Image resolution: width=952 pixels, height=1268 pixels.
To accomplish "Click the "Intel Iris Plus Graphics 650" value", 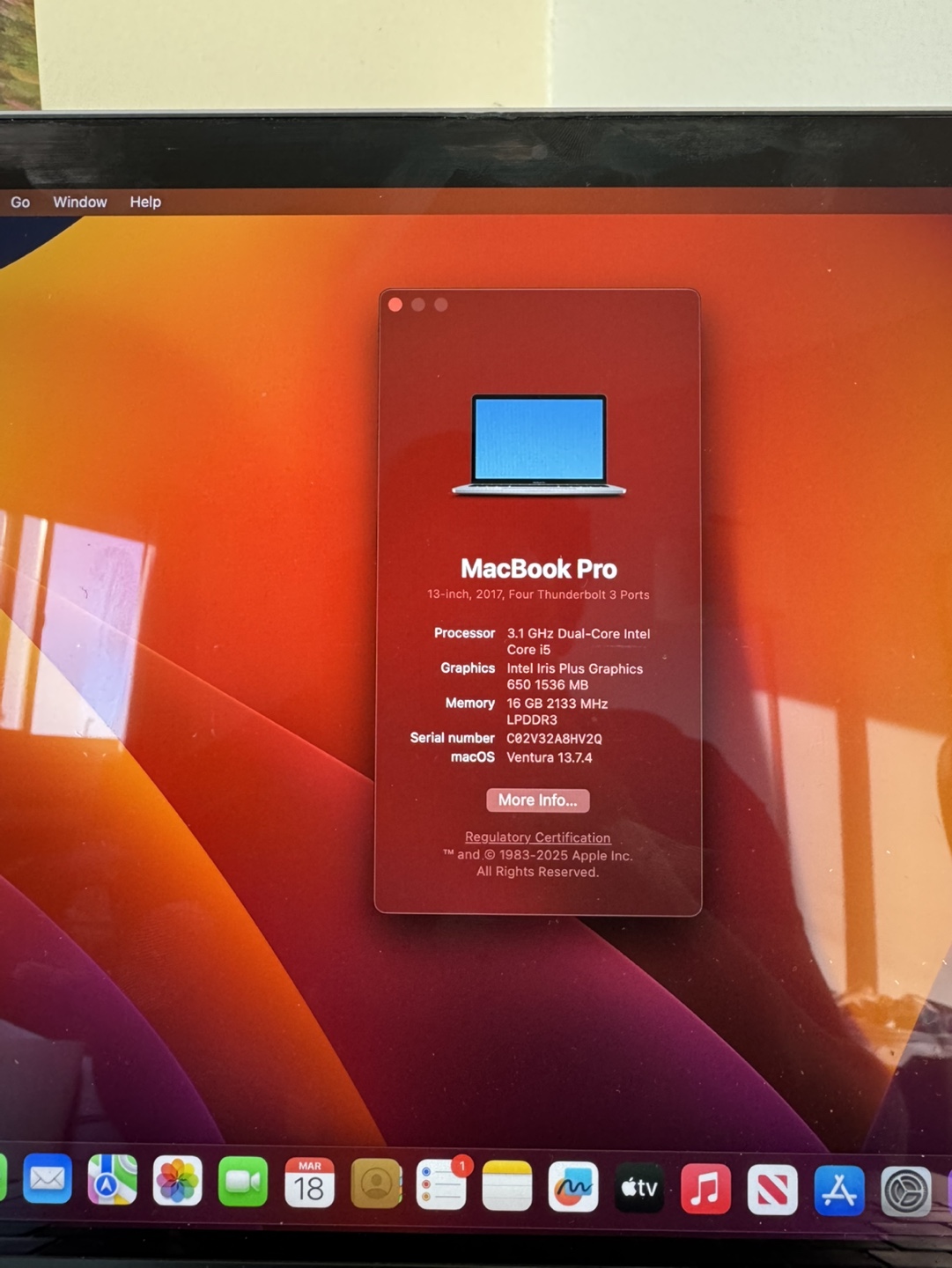I will 575,676.
